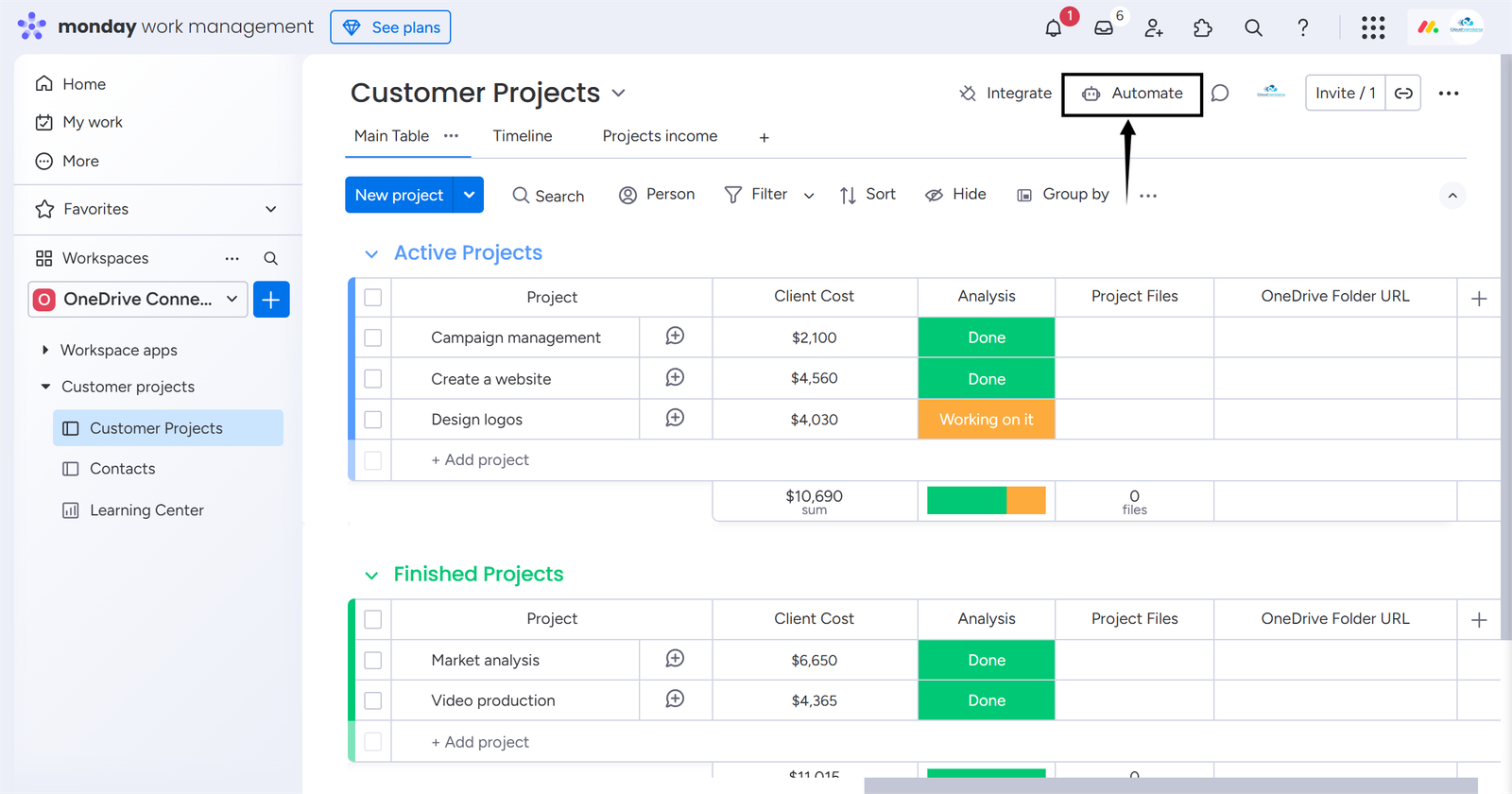Image resolution: width=1512 pixels, height=794 pixels.
Task: Click the See plans button
Action: (390, 27)
